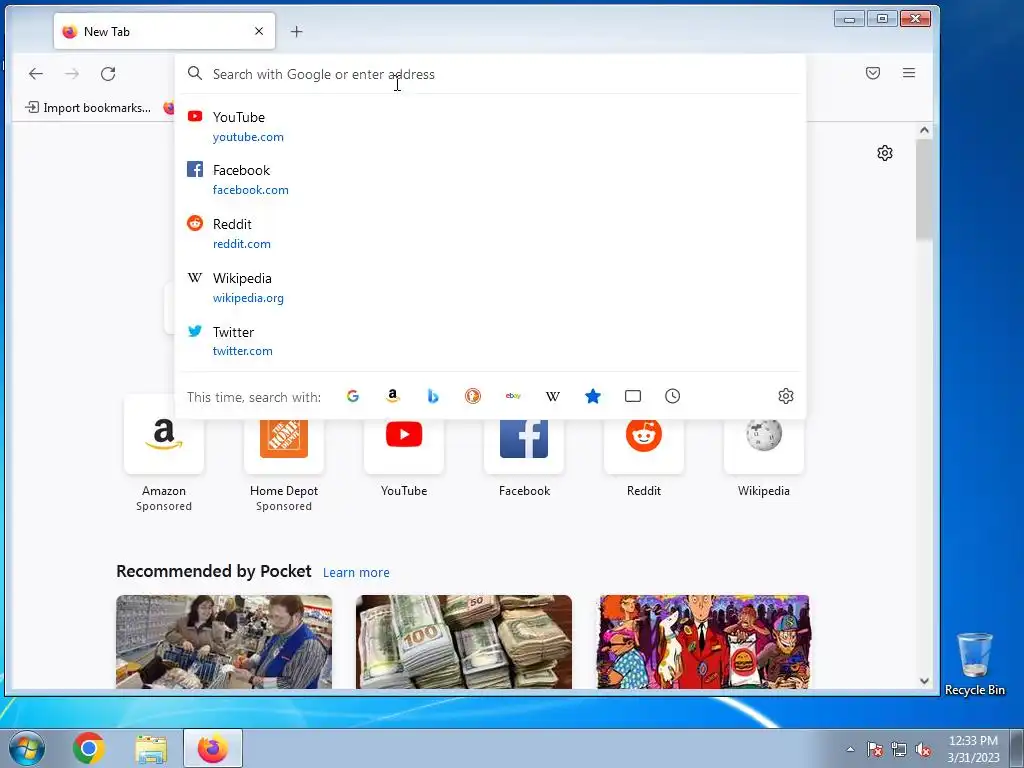Open the Action Center flag icon
The width and height of the screenshot is (1024, 768).
click(874, 749)
